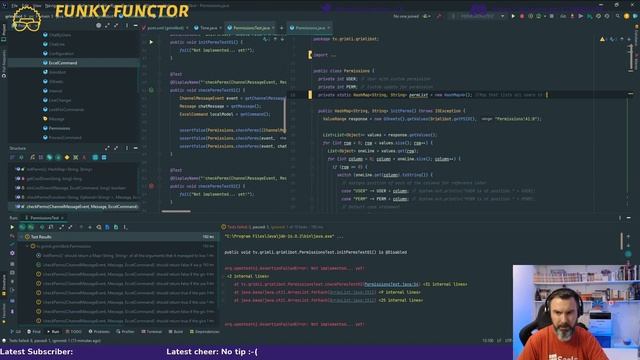The image size is (640, 360).
Task: Click the settings gear in Run side toolbar
Action: (12, 253)
